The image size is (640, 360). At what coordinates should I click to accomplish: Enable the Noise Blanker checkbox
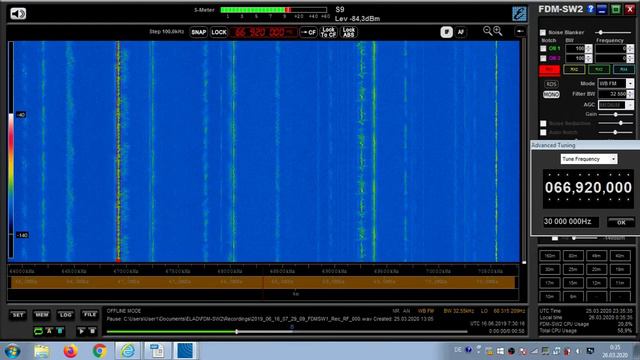point(543,32)
